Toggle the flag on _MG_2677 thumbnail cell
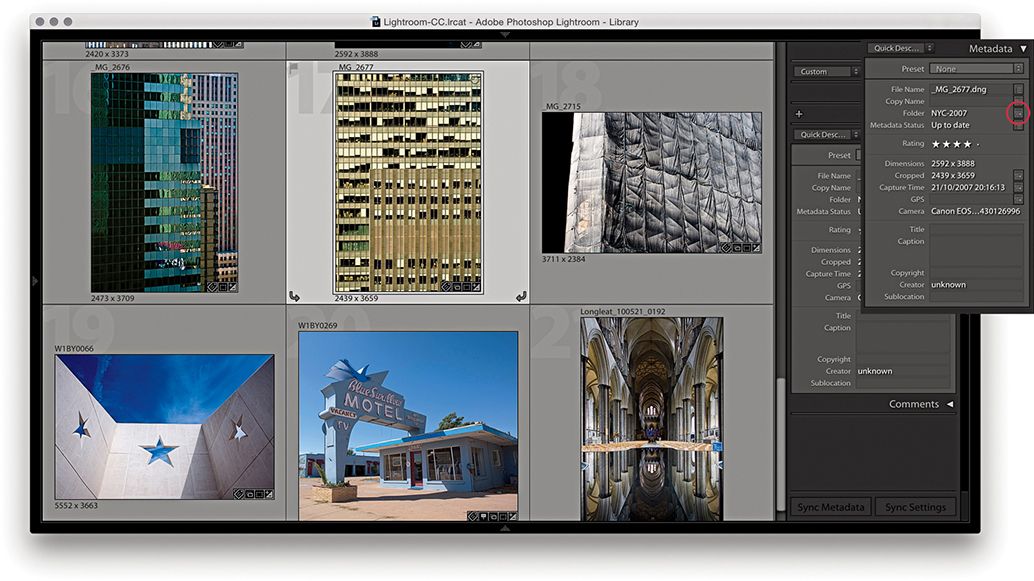Viewport: 1034px width, 581px height. (294, 68)
